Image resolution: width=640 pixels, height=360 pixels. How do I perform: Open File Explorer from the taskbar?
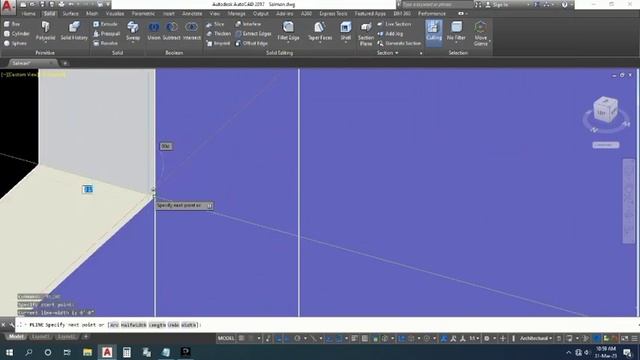[x=87, y=352]
